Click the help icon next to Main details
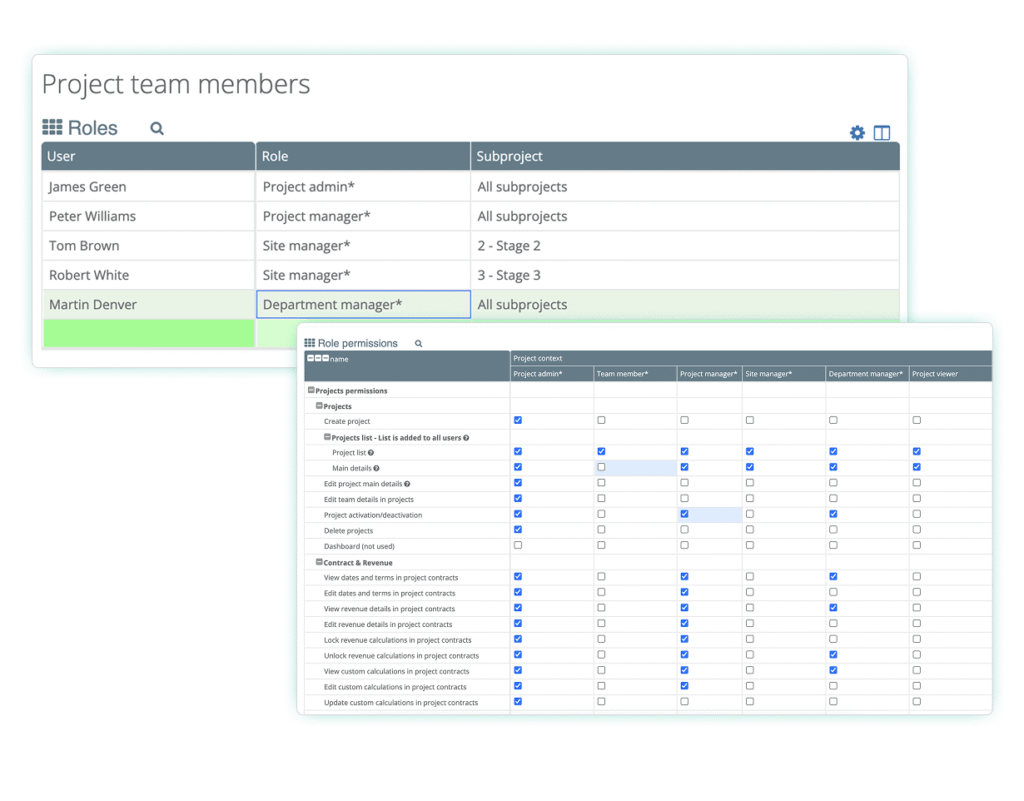 377,467
